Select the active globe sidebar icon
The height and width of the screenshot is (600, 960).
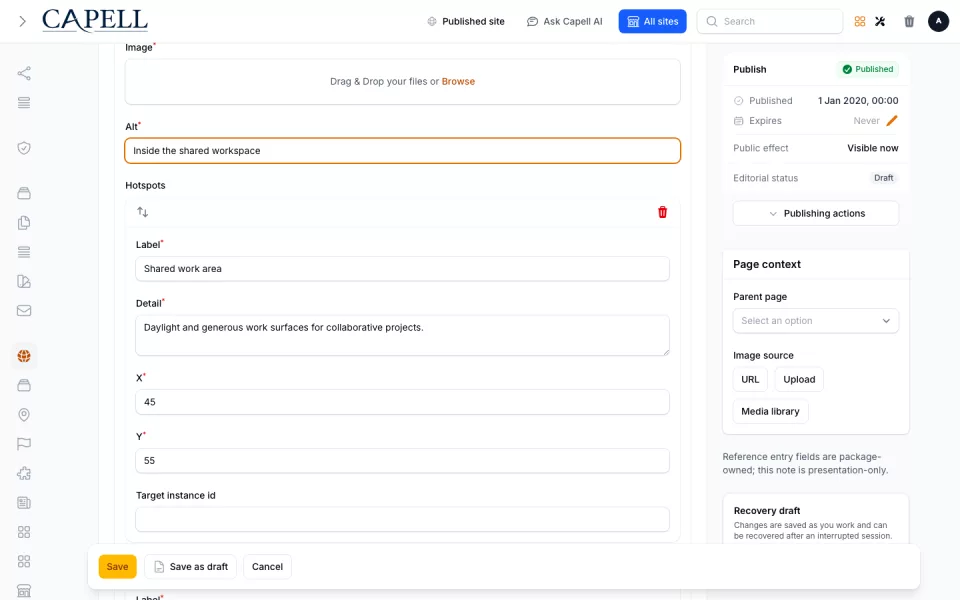point(24,356)
